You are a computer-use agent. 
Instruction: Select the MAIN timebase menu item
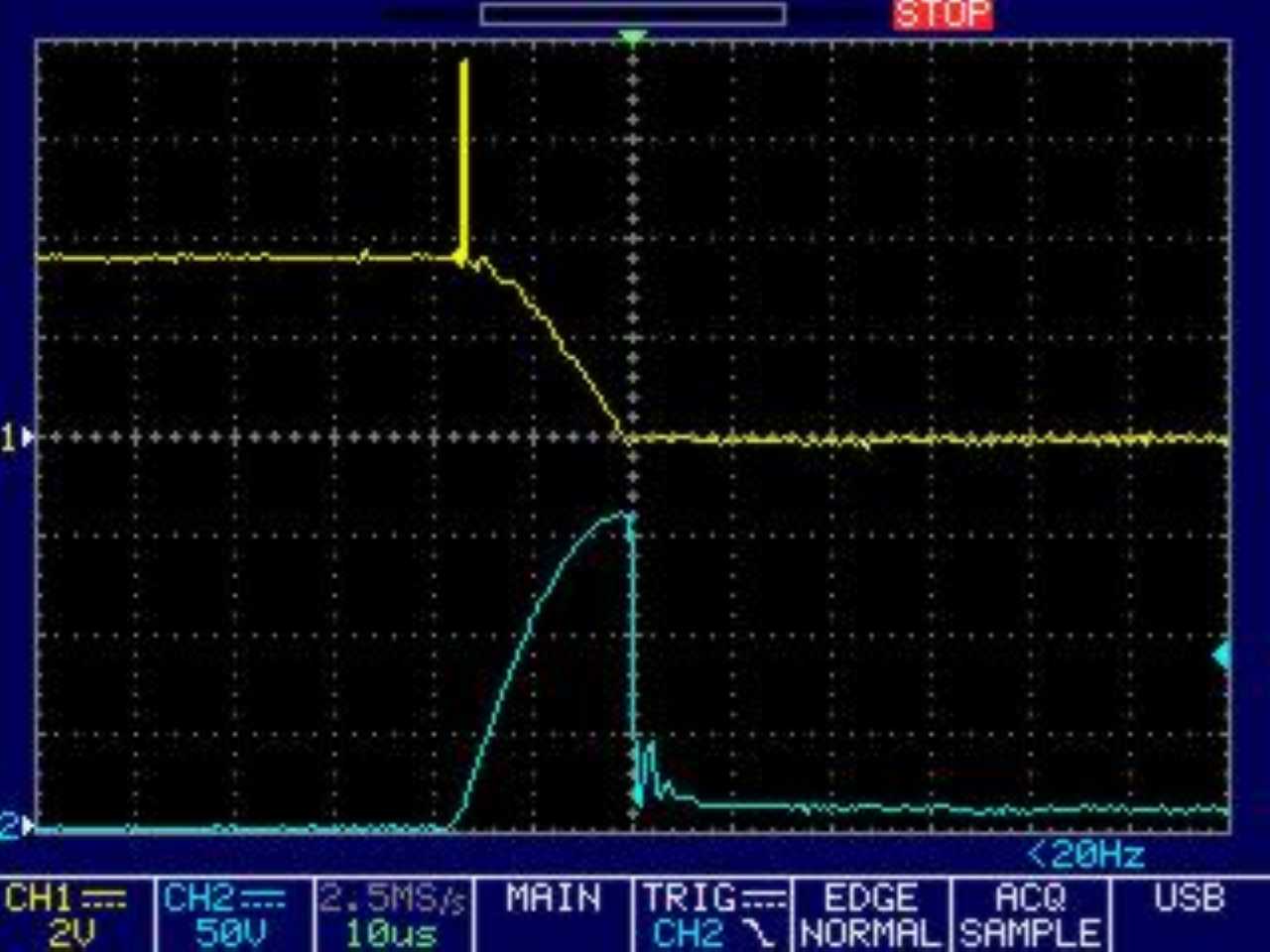point(553,898)
